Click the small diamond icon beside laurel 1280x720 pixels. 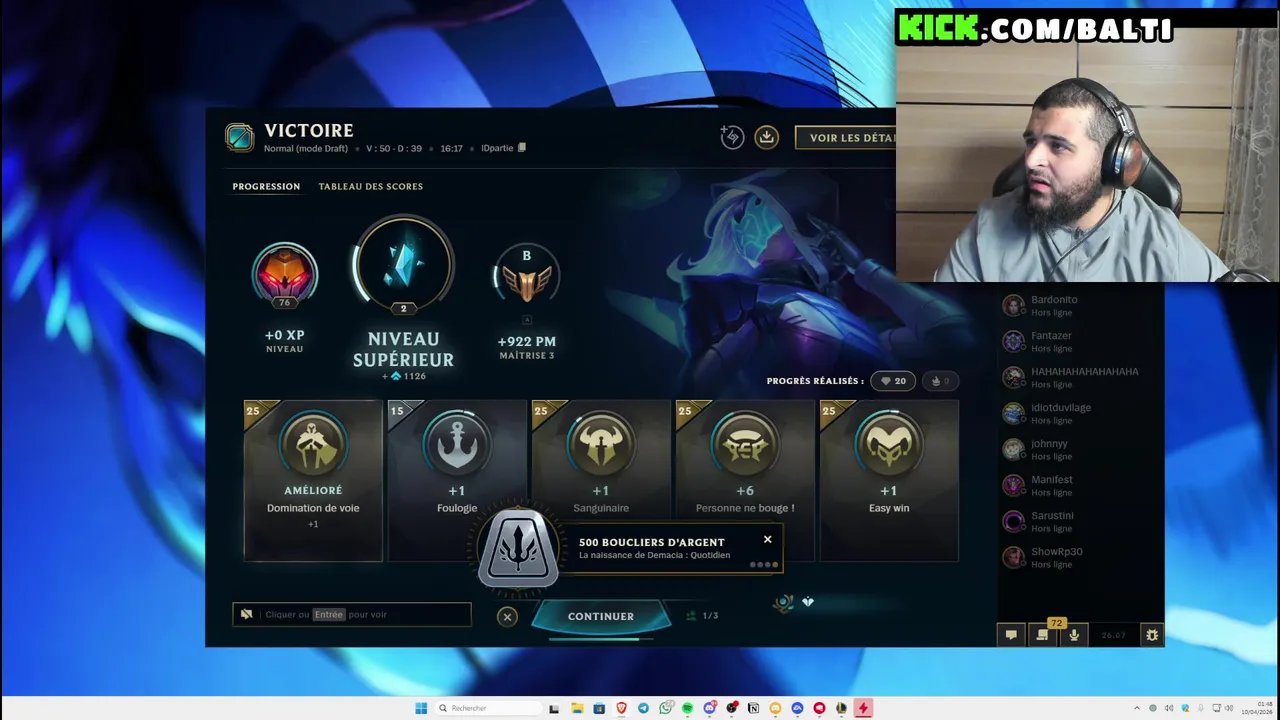click(x=808, y=602)
